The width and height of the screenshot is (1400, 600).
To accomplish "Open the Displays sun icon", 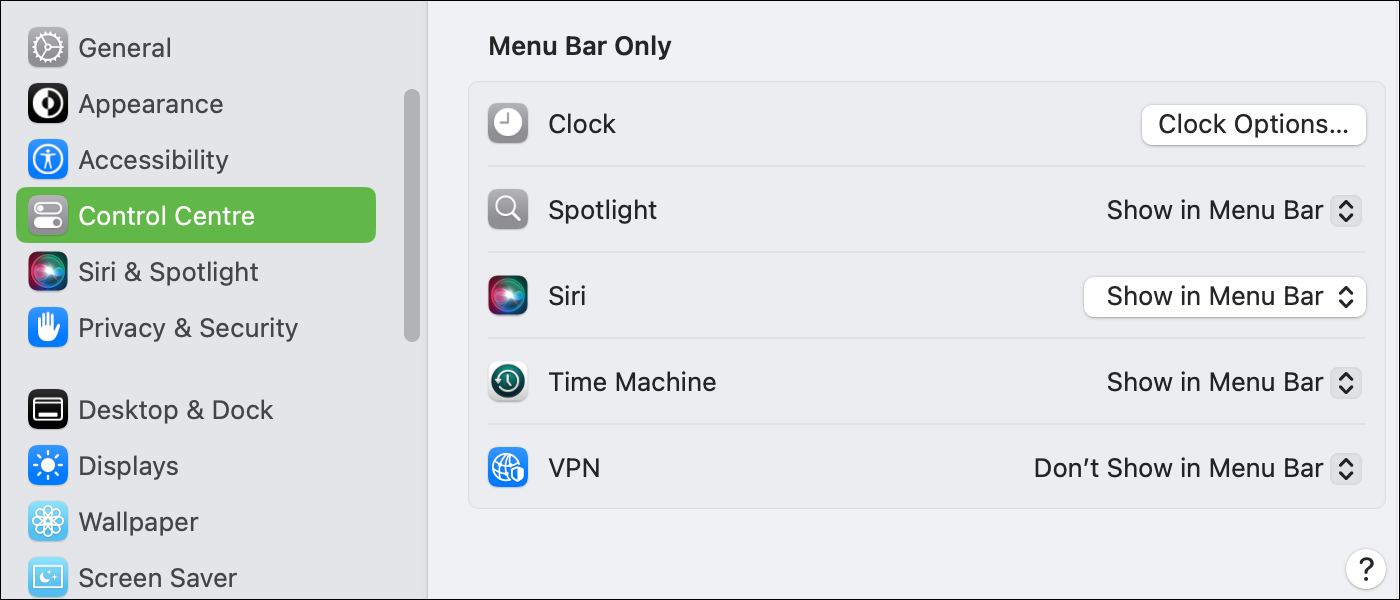I will [x=48, y=466].
